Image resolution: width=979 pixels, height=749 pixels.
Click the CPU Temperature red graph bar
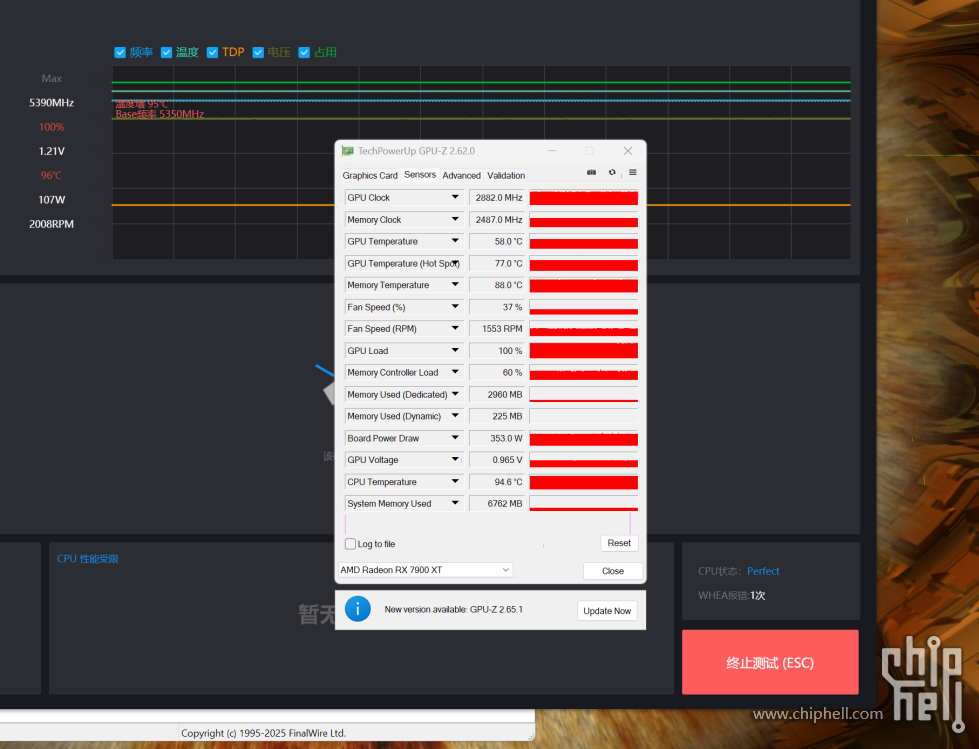coord(584,482)
